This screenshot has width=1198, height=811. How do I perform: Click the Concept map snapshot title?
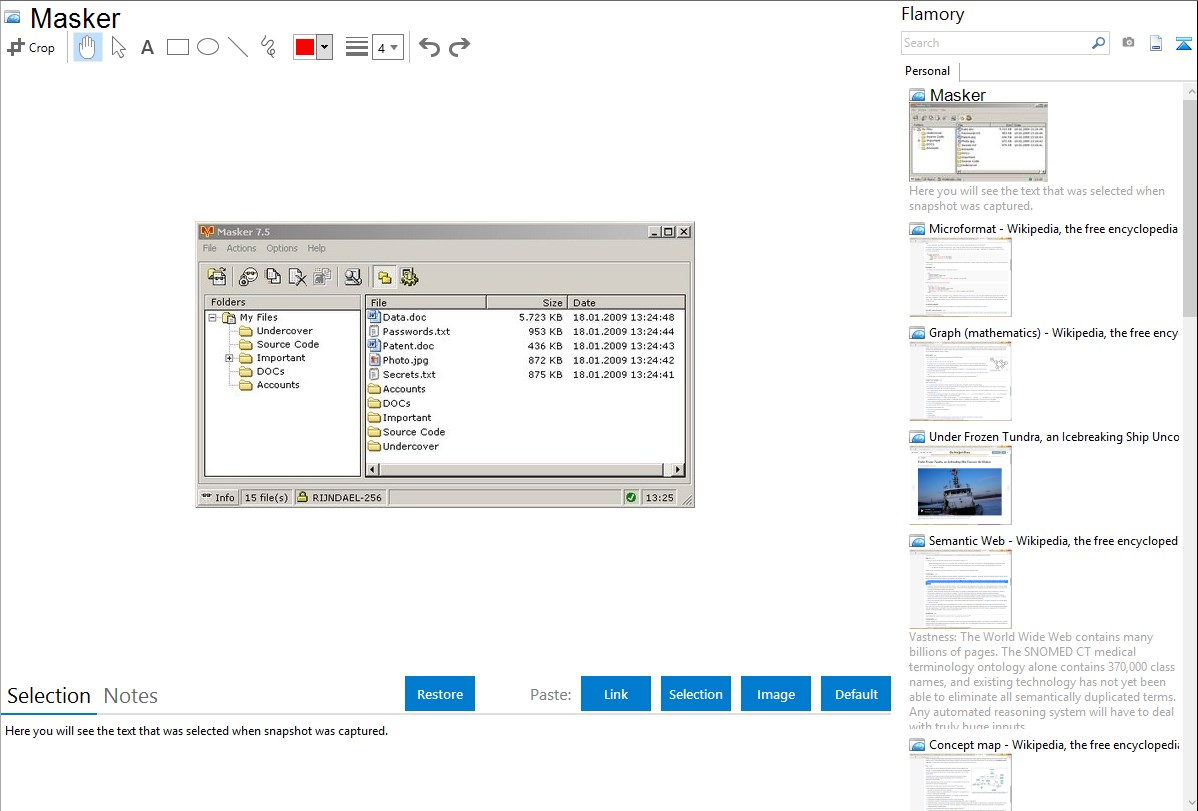point(1054,744)
